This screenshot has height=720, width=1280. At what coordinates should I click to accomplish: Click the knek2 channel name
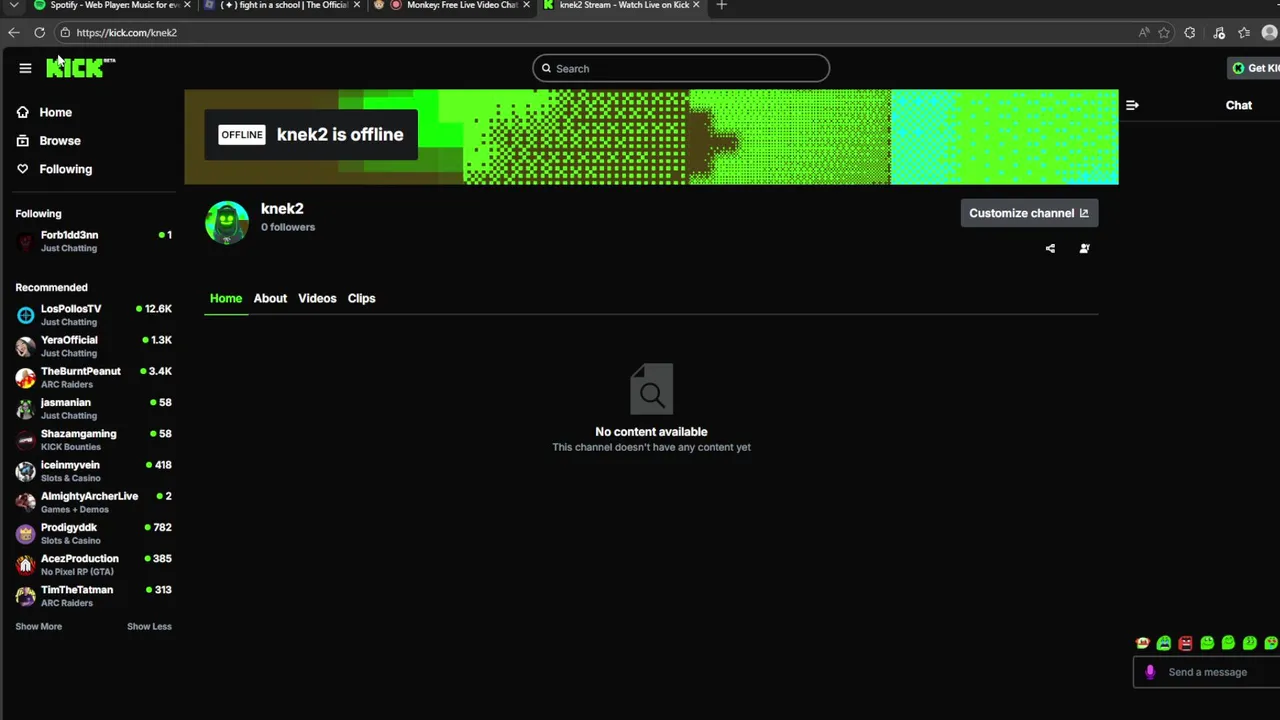click(282, 209)
